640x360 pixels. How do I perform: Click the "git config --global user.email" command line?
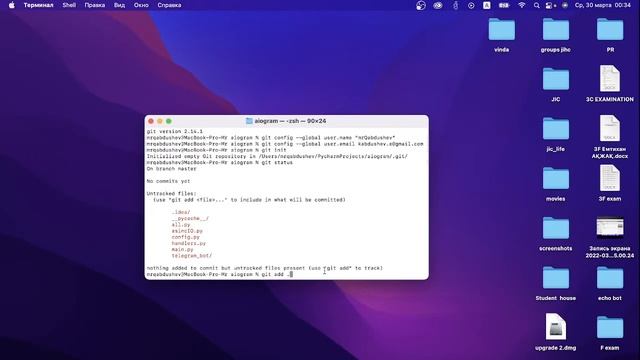[x=285, y=144]
